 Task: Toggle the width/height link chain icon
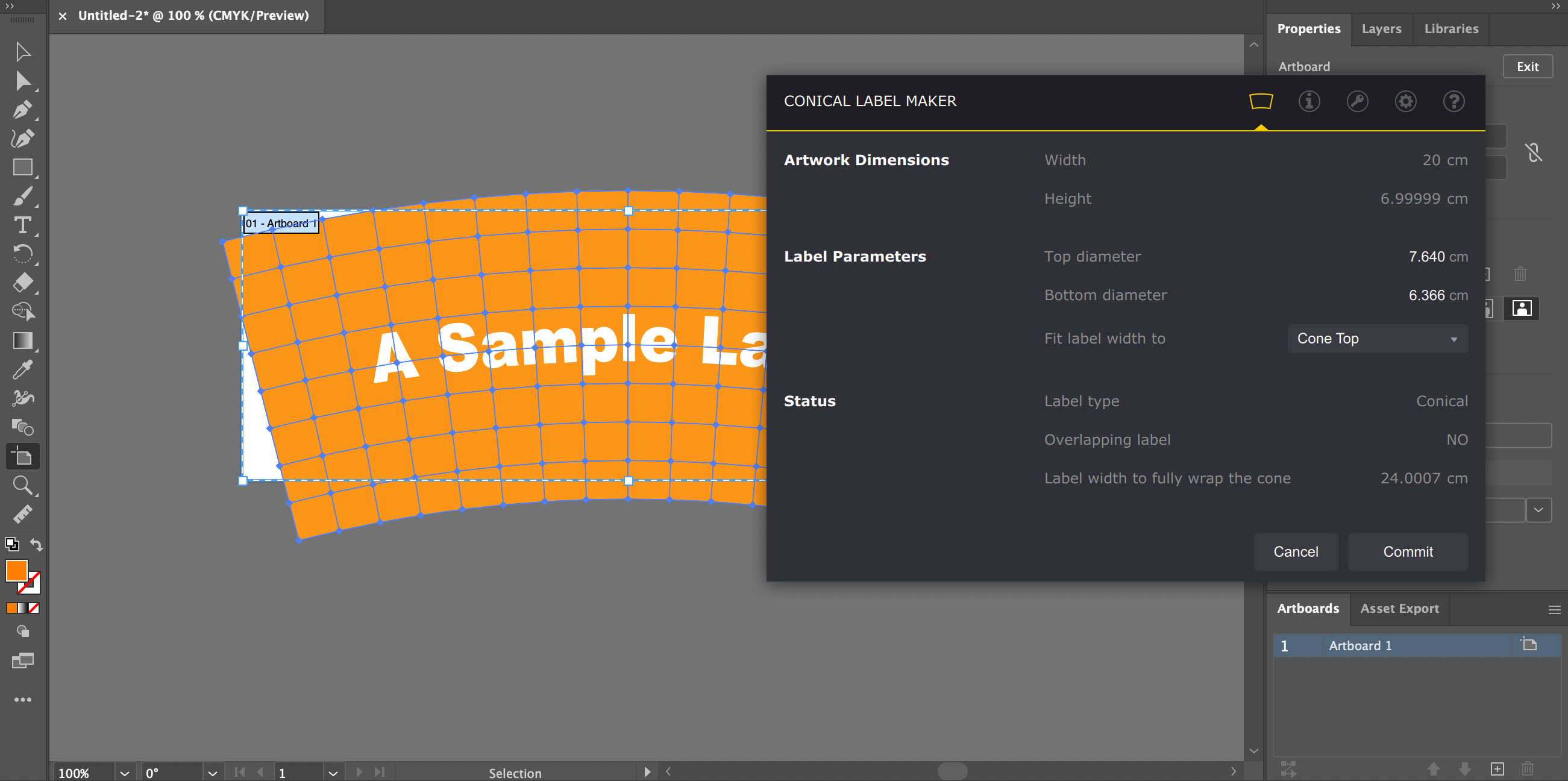(1534, 152)
